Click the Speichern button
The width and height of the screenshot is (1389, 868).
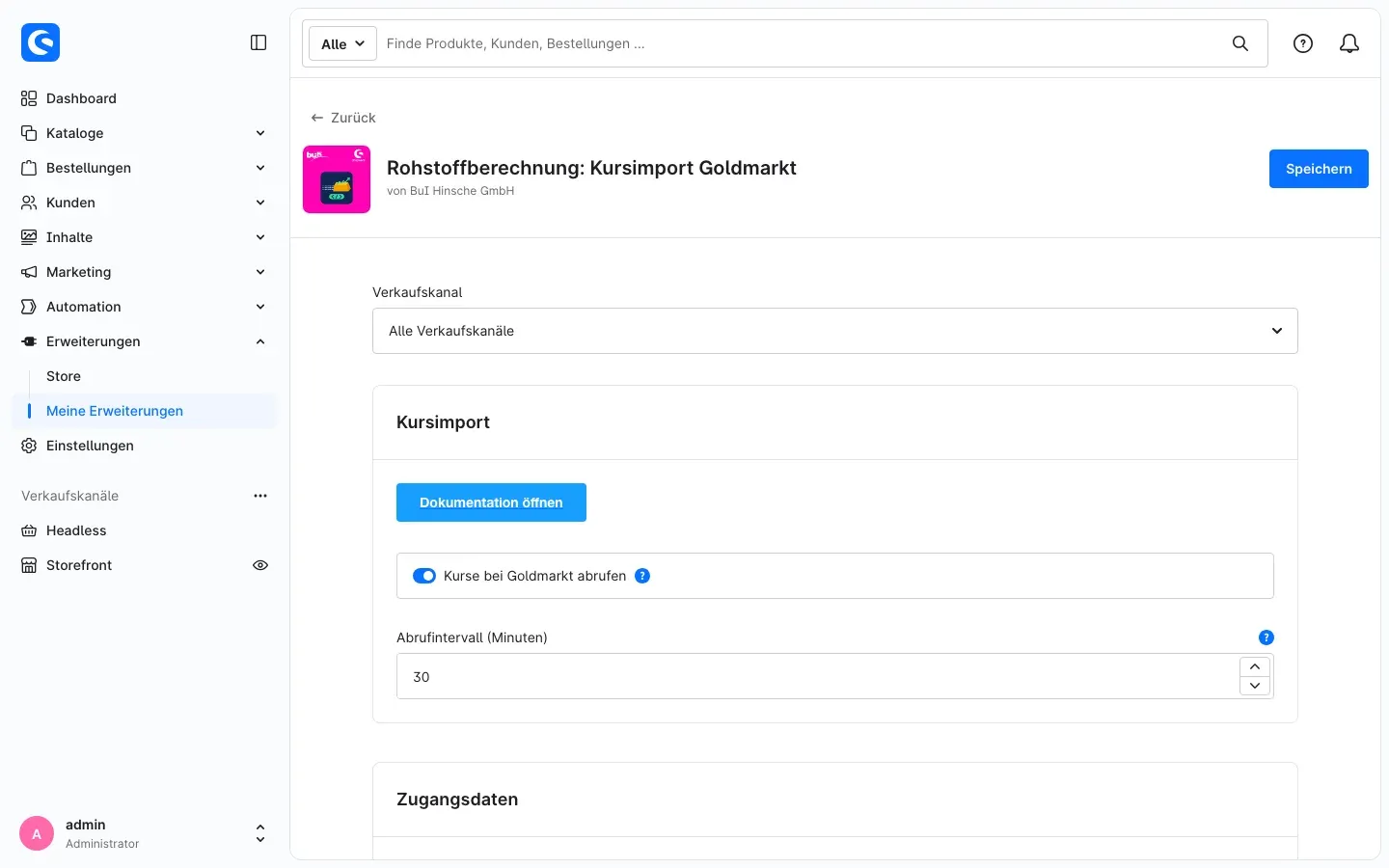tap(1319, 169)
